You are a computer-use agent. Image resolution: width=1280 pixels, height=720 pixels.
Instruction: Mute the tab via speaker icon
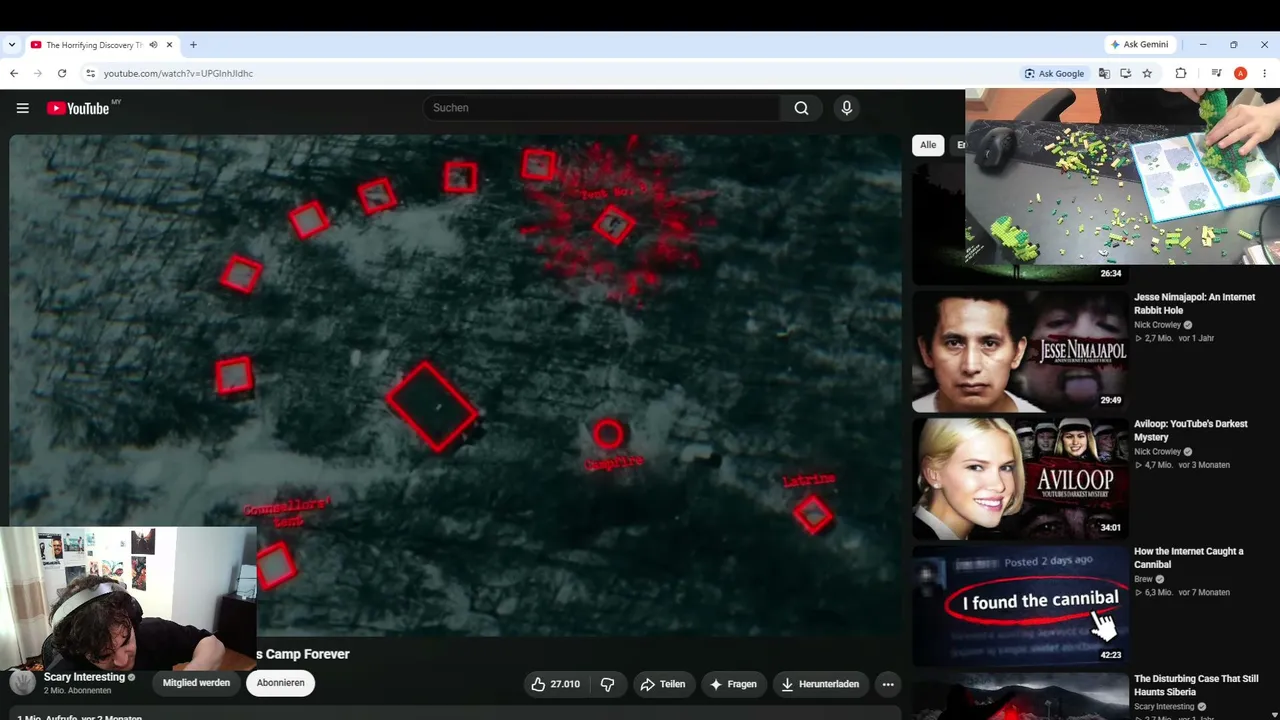[153, 45]
